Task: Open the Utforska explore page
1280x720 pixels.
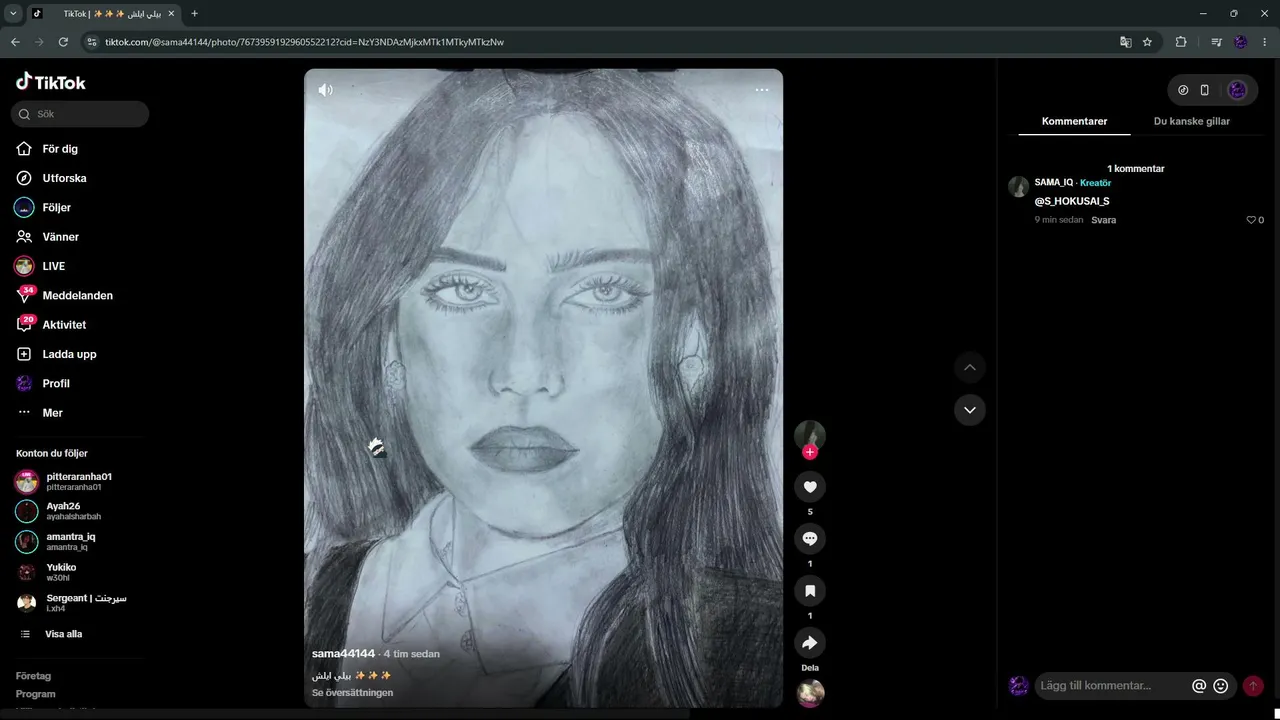Action: tap(64, 178)
